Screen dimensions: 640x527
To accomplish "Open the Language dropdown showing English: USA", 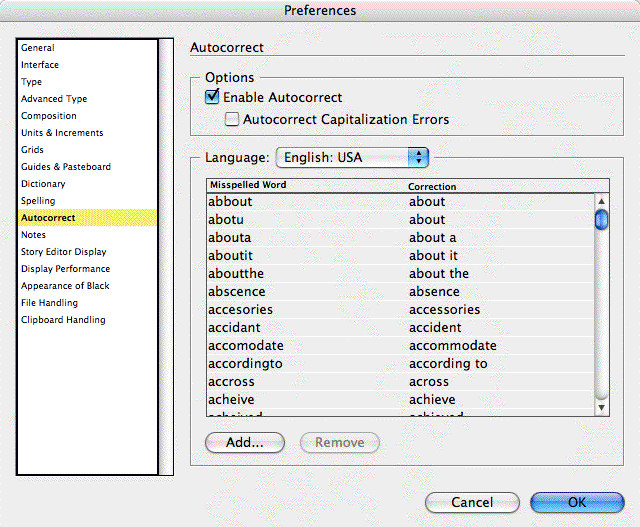I will (x=352, y=158).
